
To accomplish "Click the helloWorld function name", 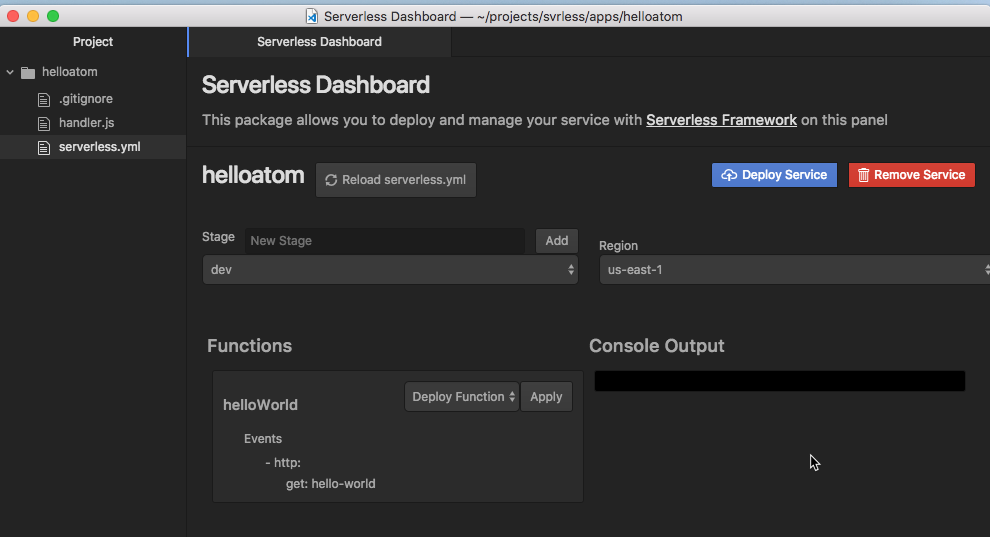I will coord(260,404).
